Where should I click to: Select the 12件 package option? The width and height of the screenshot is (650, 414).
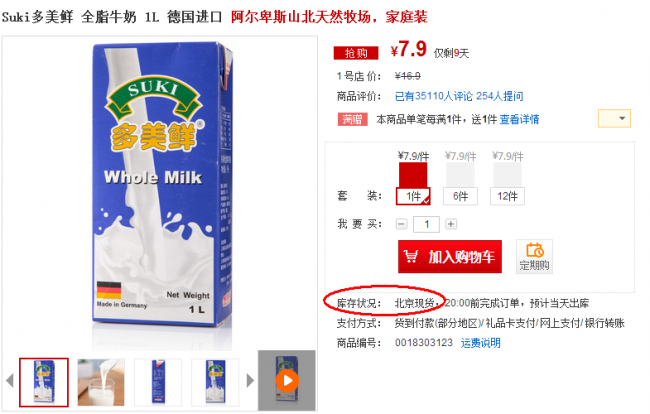point(507,196)
